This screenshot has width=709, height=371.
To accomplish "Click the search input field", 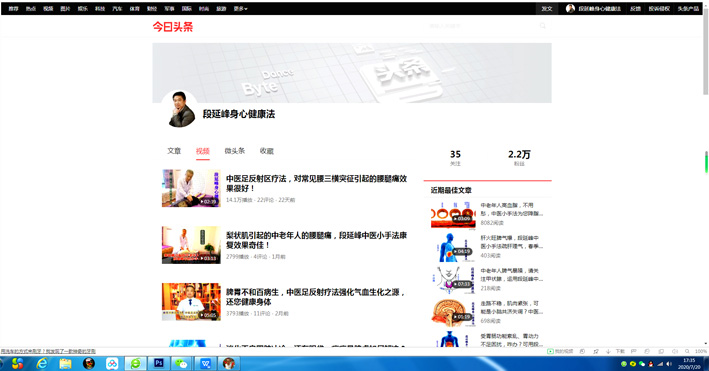I will click(x=480, y=26).
